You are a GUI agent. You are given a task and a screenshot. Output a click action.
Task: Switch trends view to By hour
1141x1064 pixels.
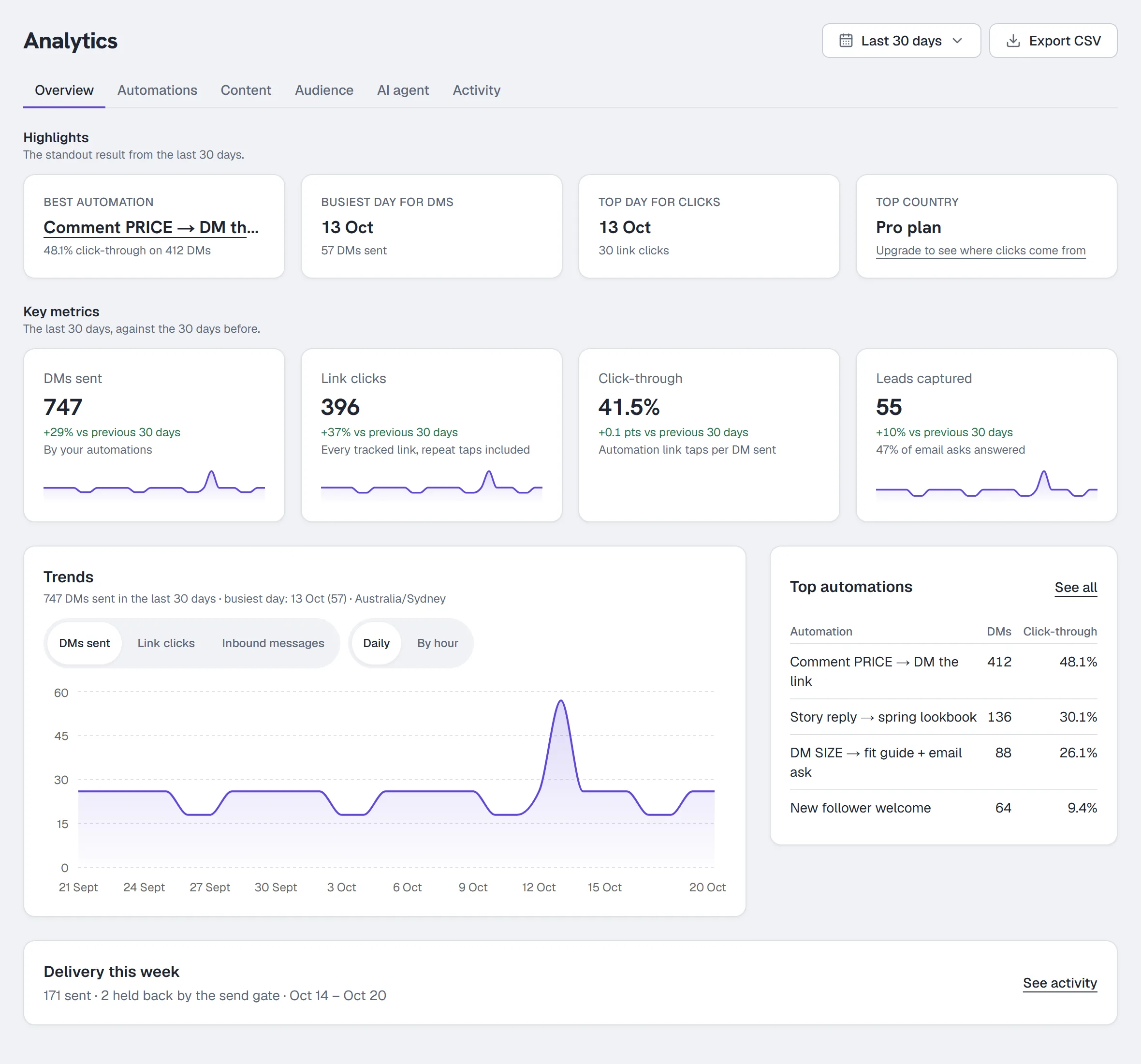click(438, 643)
